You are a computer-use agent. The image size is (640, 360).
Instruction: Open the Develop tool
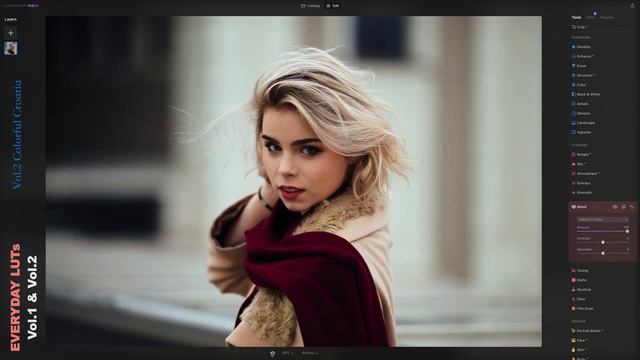581,47
